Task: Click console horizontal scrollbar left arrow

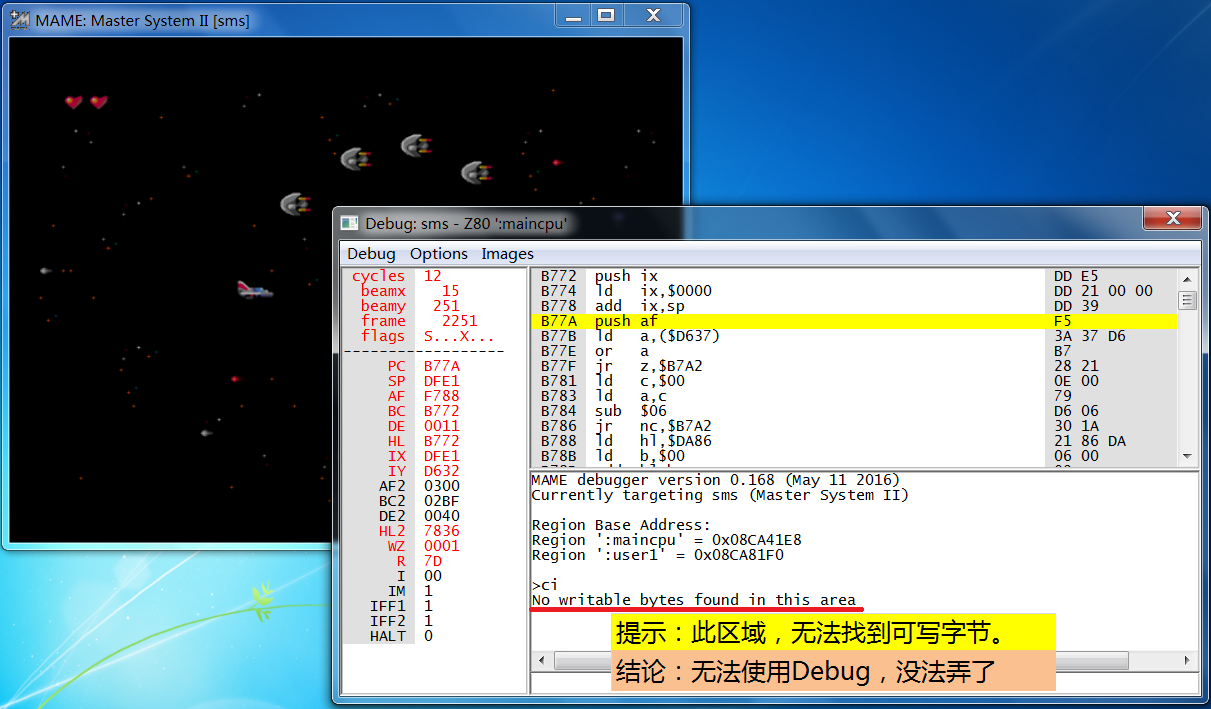Action: tap(540, 661)
